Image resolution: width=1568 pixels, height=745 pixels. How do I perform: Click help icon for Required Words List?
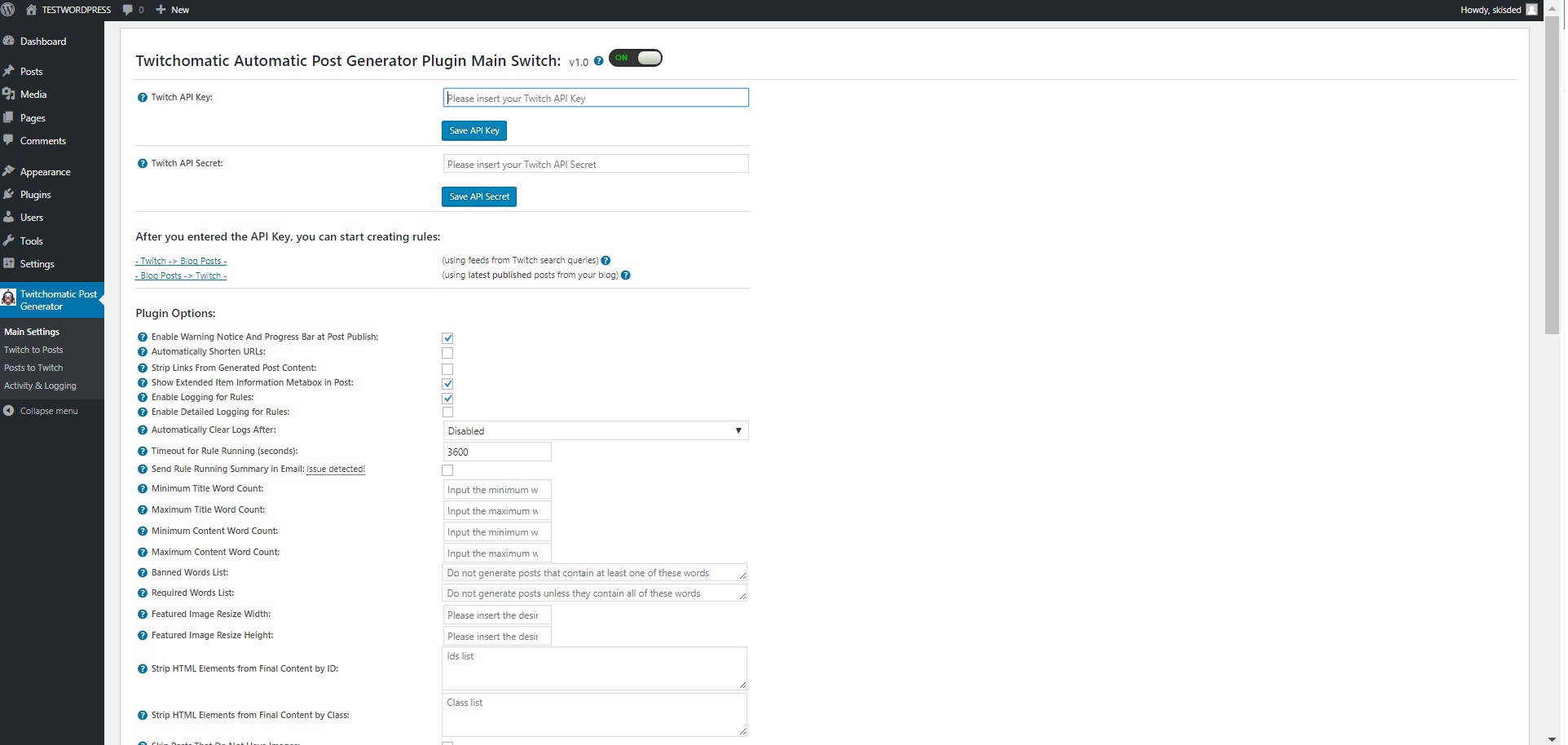coord(143,593)
